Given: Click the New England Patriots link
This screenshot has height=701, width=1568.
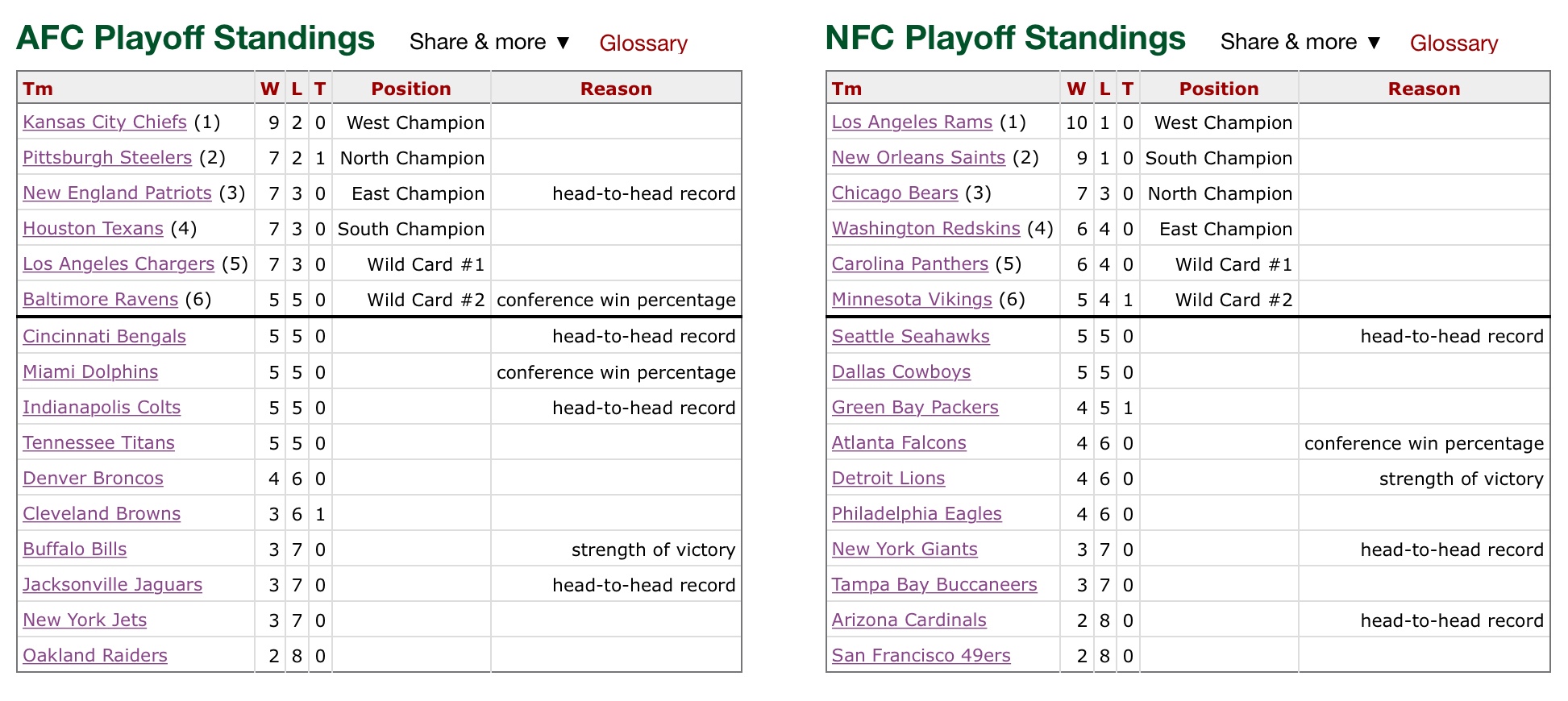Looking at the screenshot, I should pyautogui.click(x=117, y=193).
